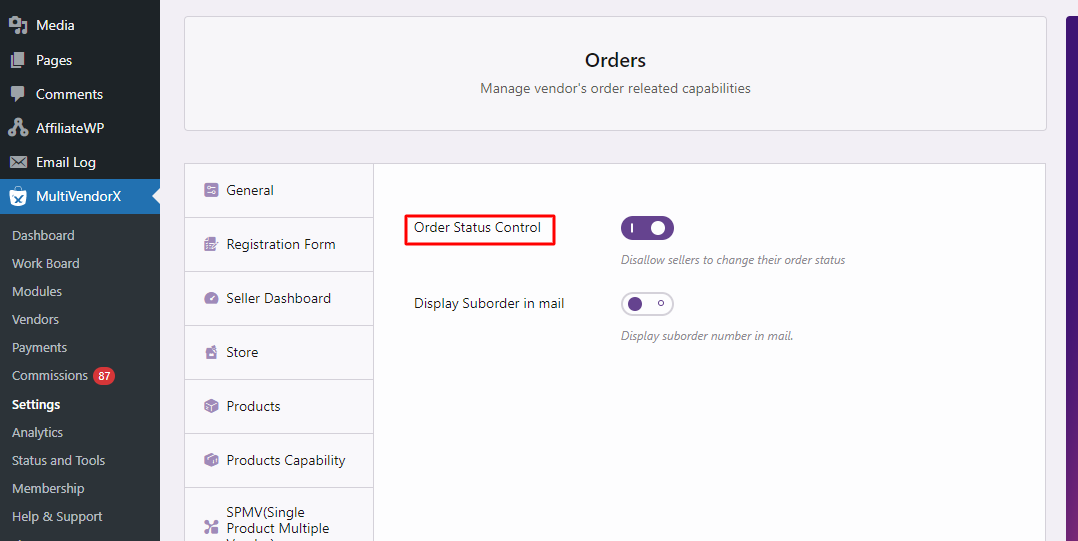Click the MultiVendorX bag icon
Screen dimensions: 1078x541
tap(18, 197)
